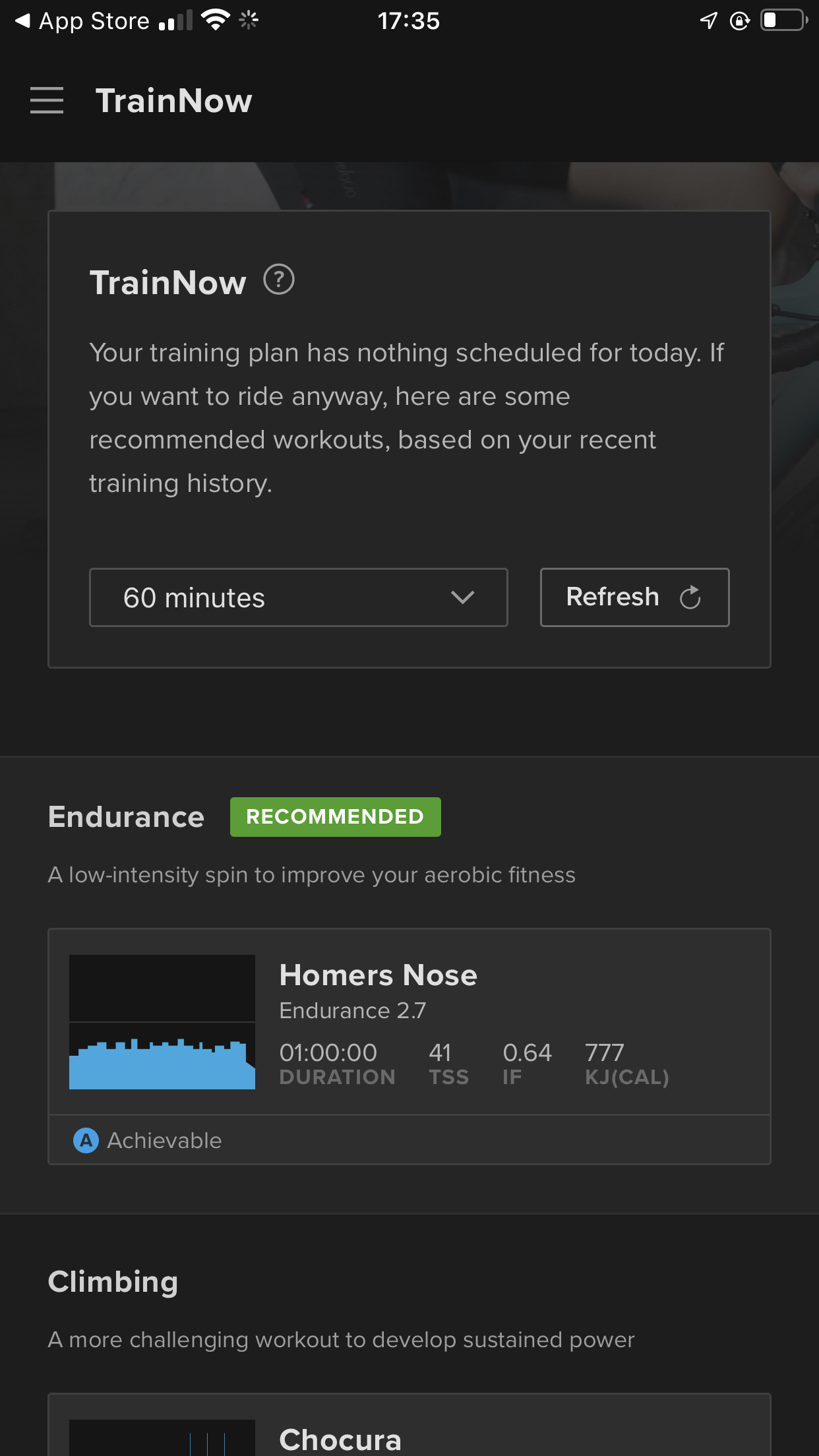Image resolution: width=819 pixels, height=1456 pixels.
Task: Tap the green RECOMMENDED badge
Action: point(336,817)
